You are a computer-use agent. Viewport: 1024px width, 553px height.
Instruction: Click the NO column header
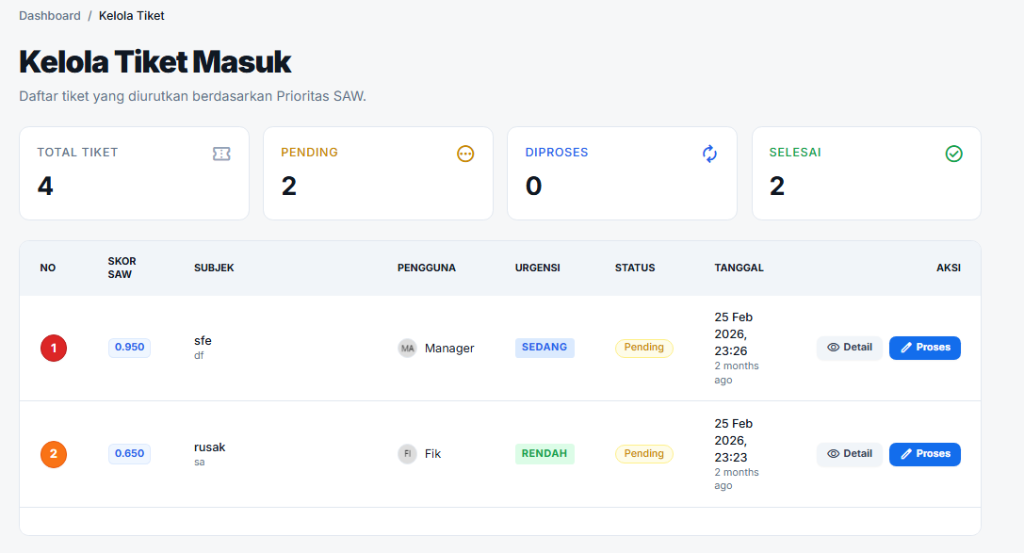click(48, 268)
